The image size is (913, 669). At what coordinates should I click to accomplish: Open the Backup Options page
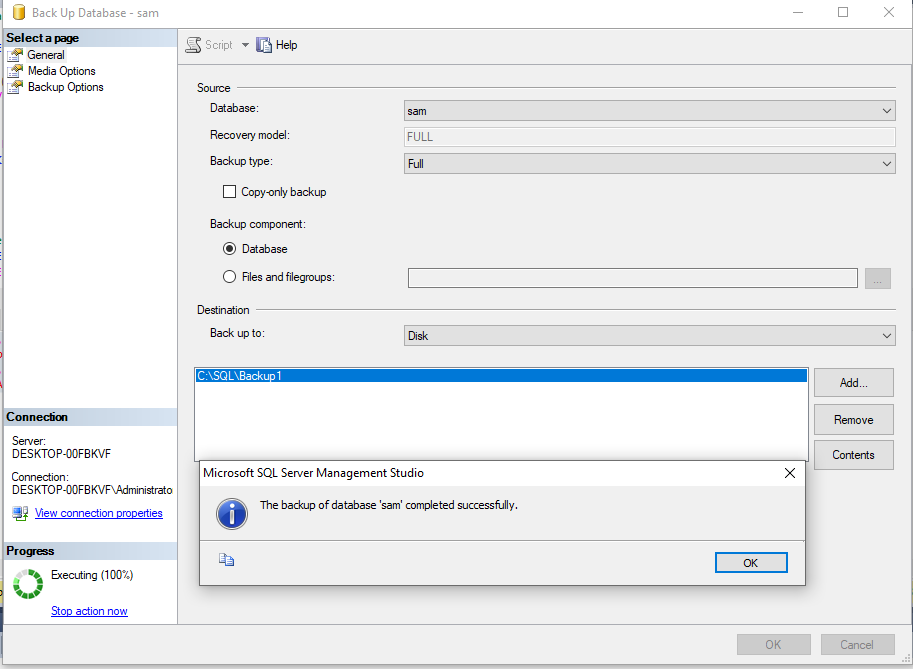pos(66,87)
